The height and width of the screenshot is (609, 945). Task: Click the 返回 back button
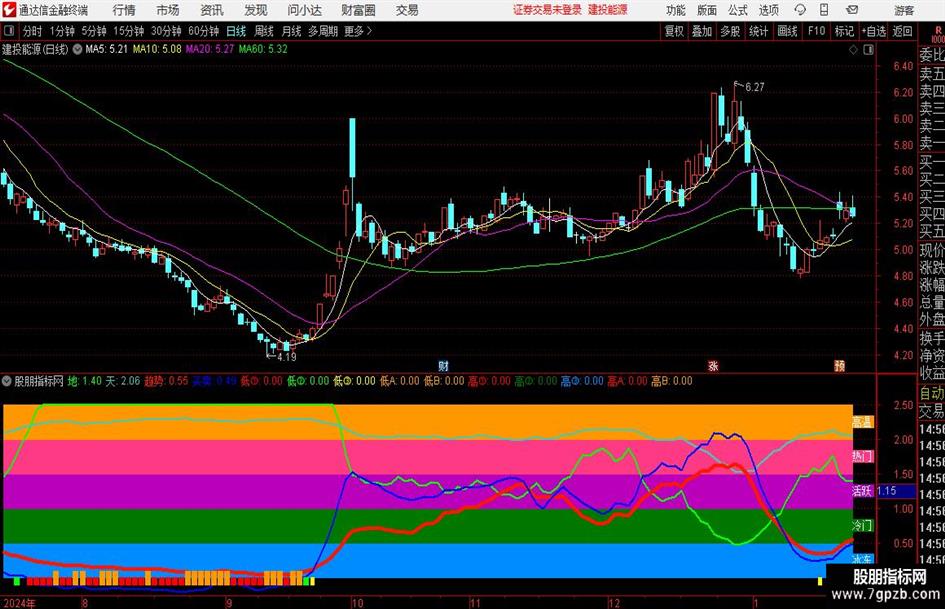[902, 31]
